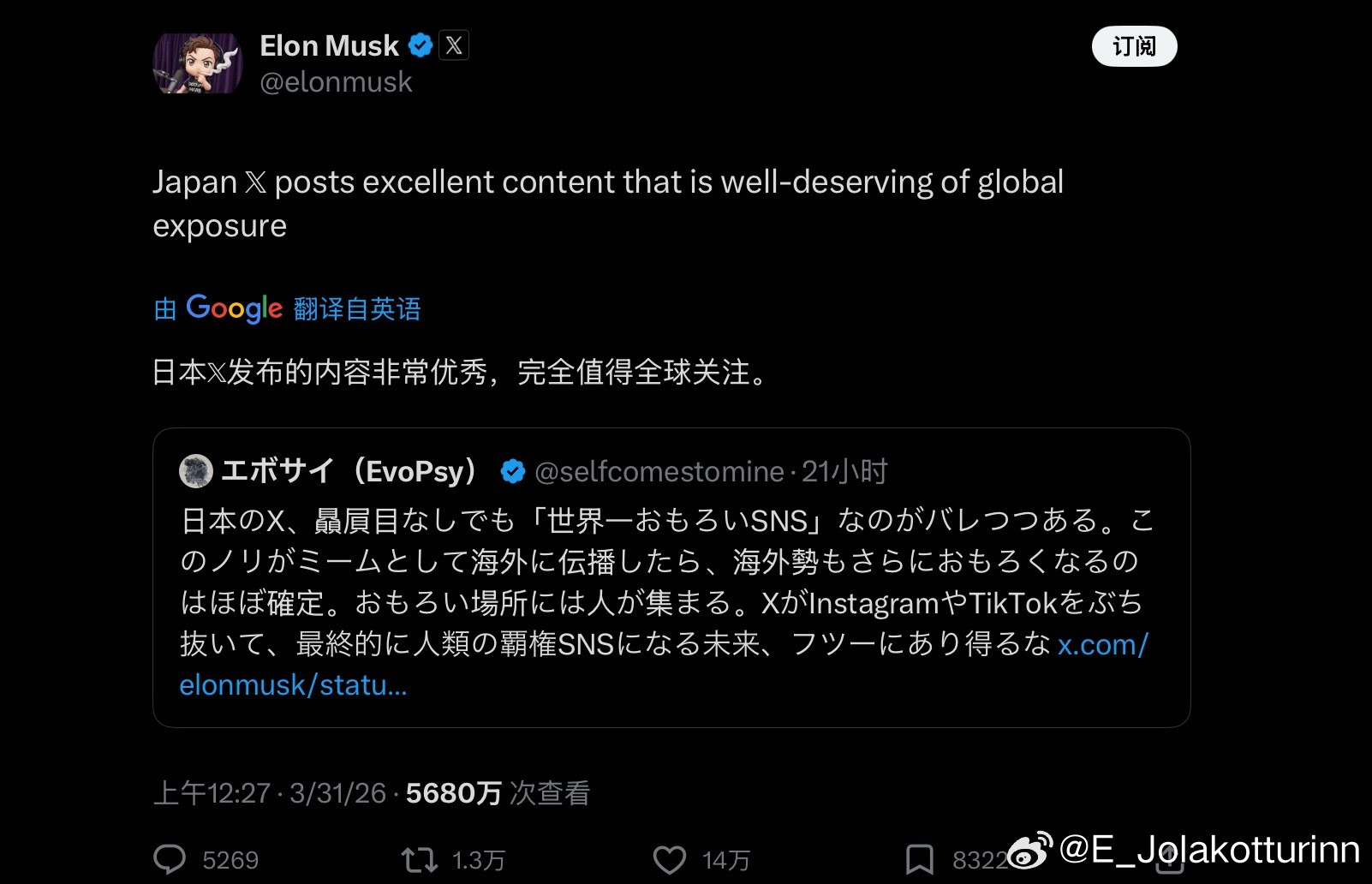Click the @elonmusk handle
Image resolution: width=1372 pixels, height=884 pixels.
(x=337, y=81)
